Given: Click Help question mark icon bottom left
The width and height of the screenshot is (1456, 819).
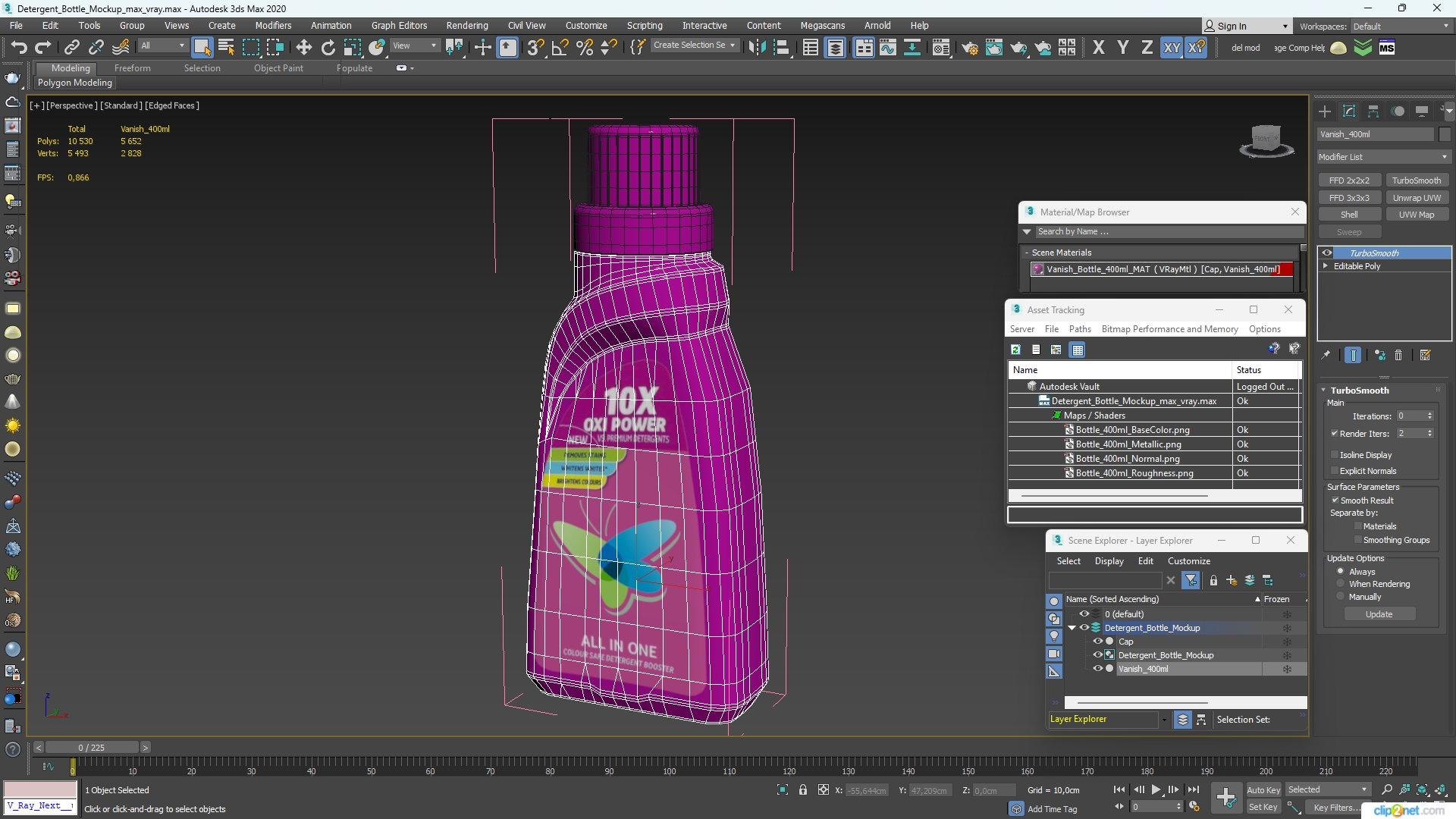Looking at the screenshot, I should pyautogui.click(x=12, y=749).
